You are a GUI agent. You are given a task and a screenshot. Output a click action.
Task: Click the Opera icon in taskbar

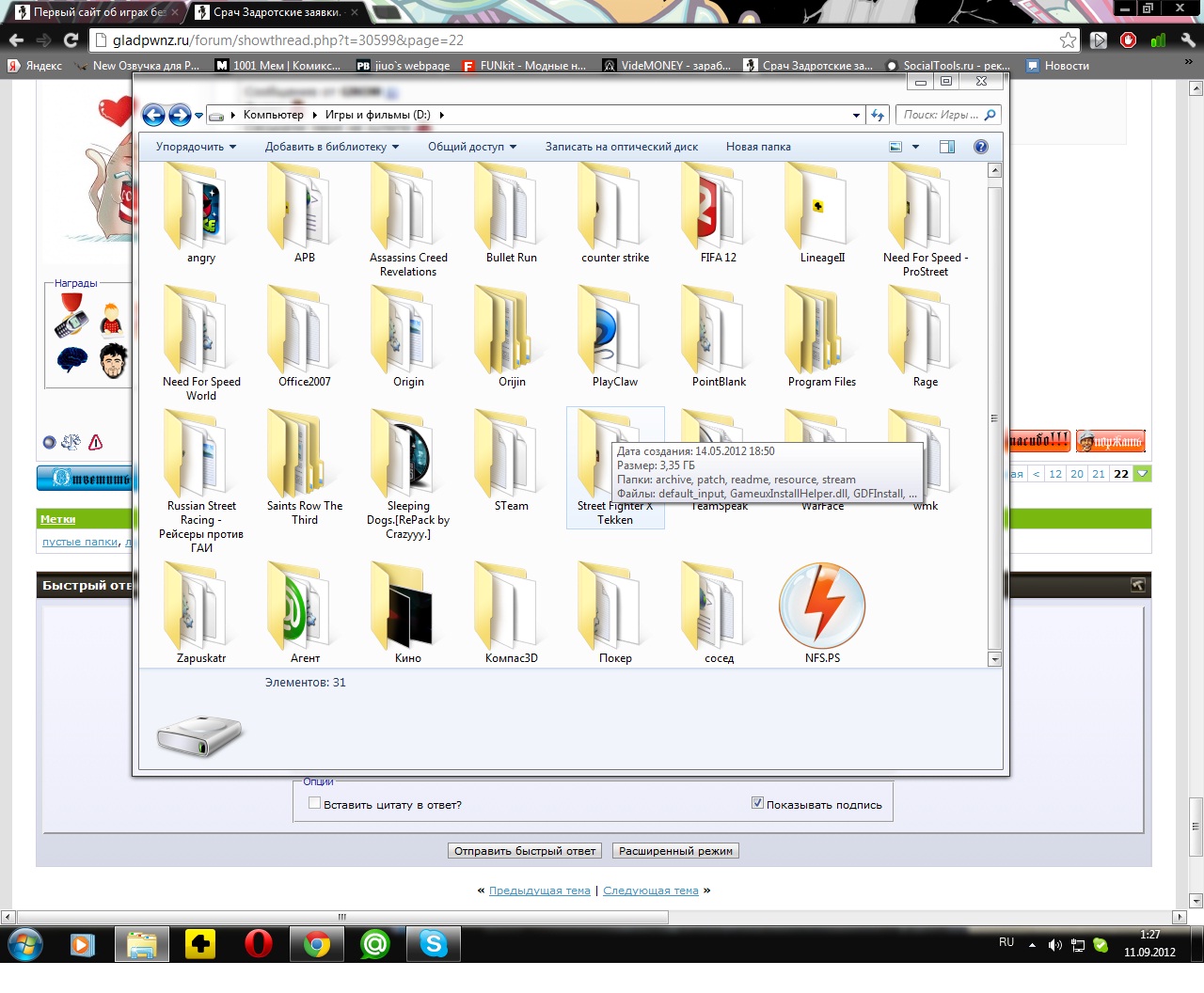(x=258, y=943)
